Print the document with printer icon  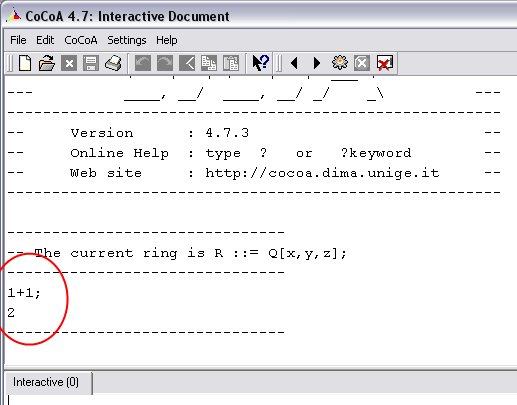pos(113,63)
